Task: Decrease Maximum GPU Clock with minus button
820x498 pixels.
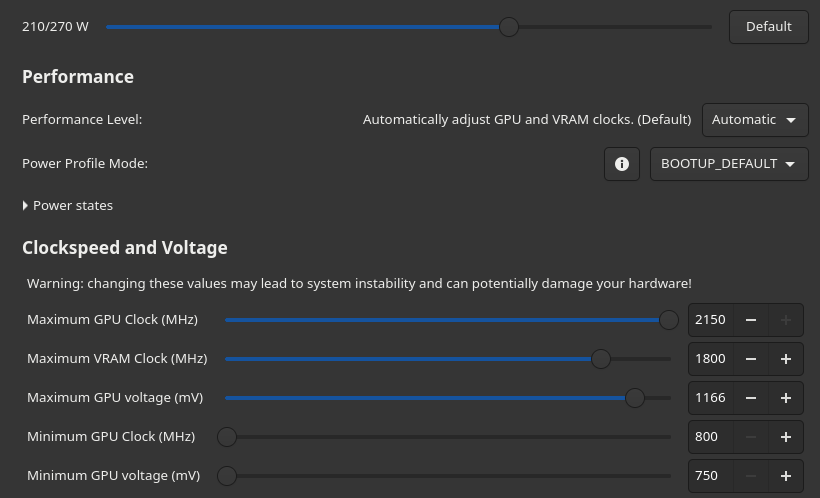Action: pyautogui.click(x=751, y=320)
